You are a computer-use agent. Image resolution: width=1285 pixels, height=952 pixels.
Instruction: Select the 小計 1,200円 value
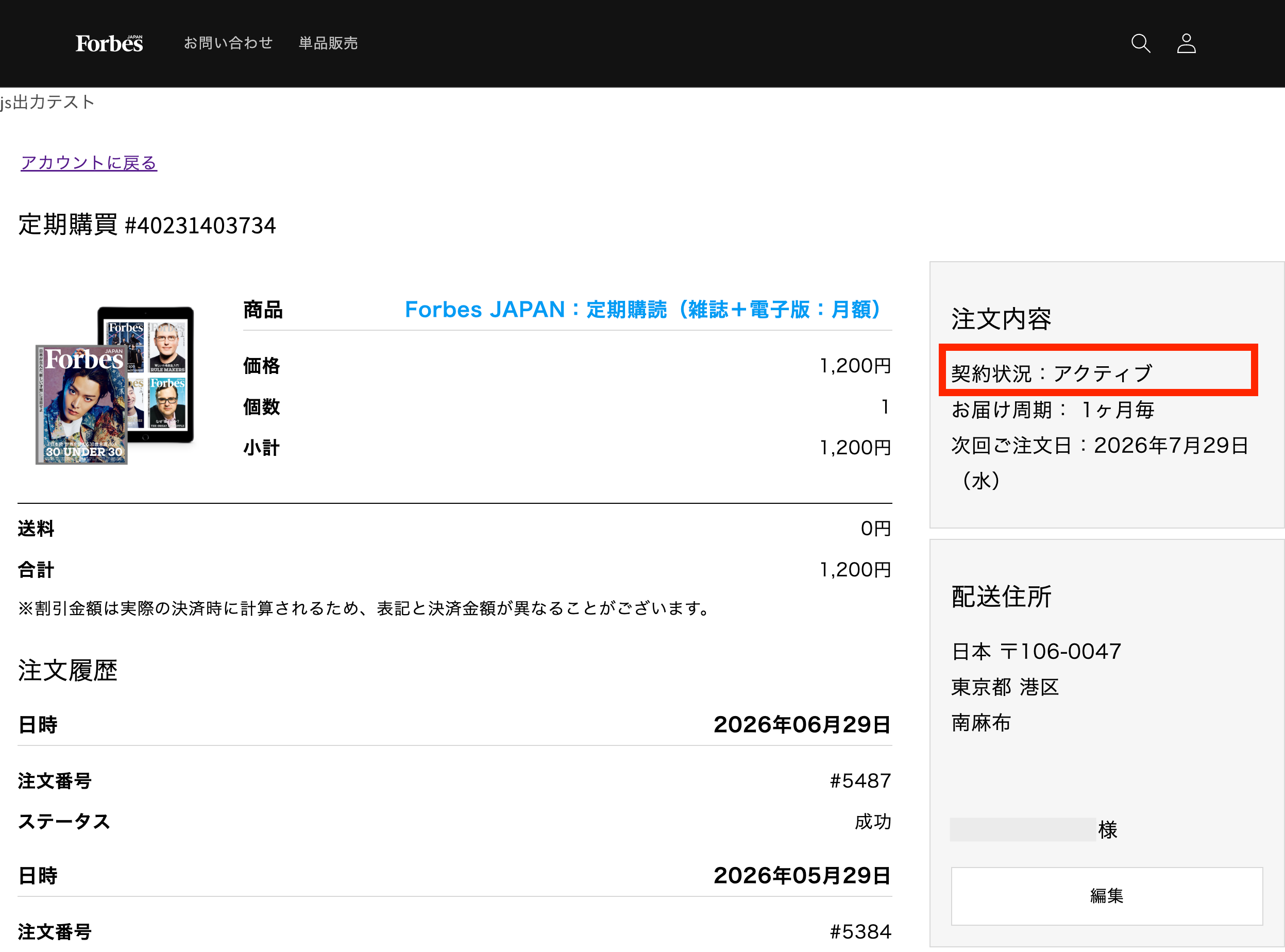[855, 448]
